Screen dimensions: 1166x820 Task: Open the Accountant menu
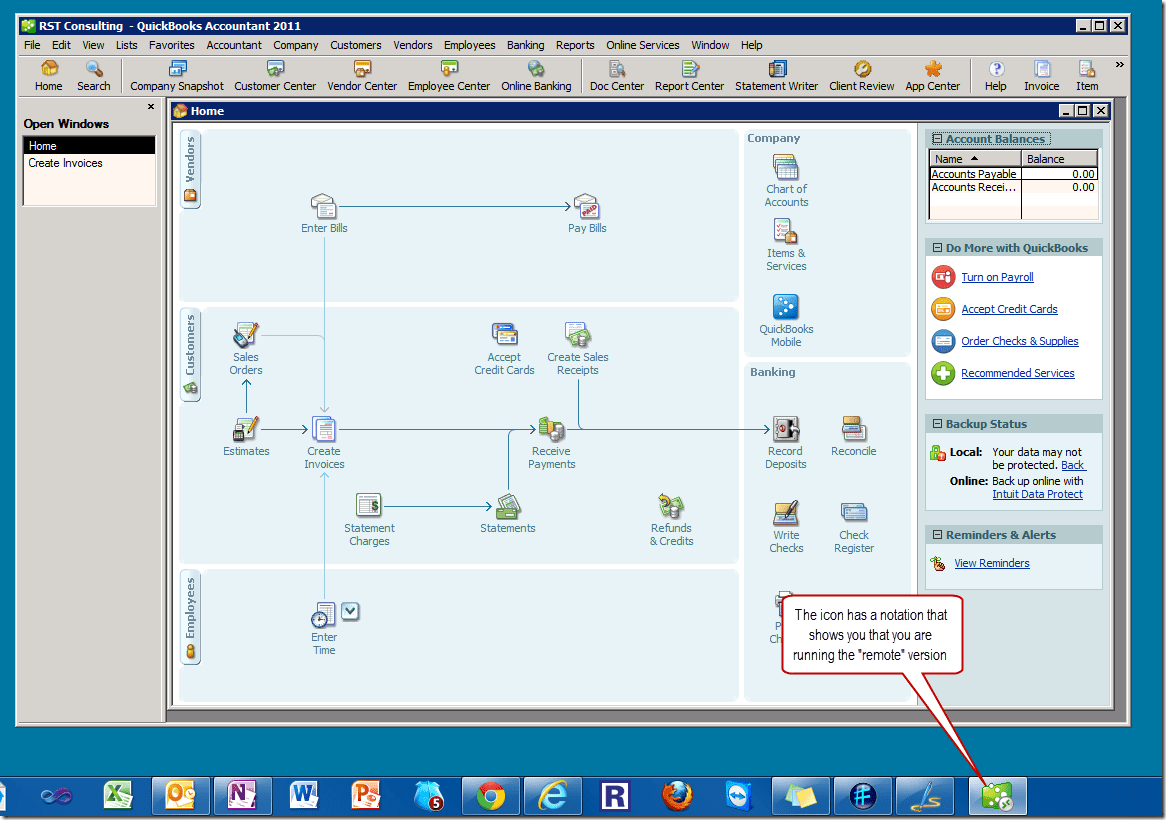233,45
